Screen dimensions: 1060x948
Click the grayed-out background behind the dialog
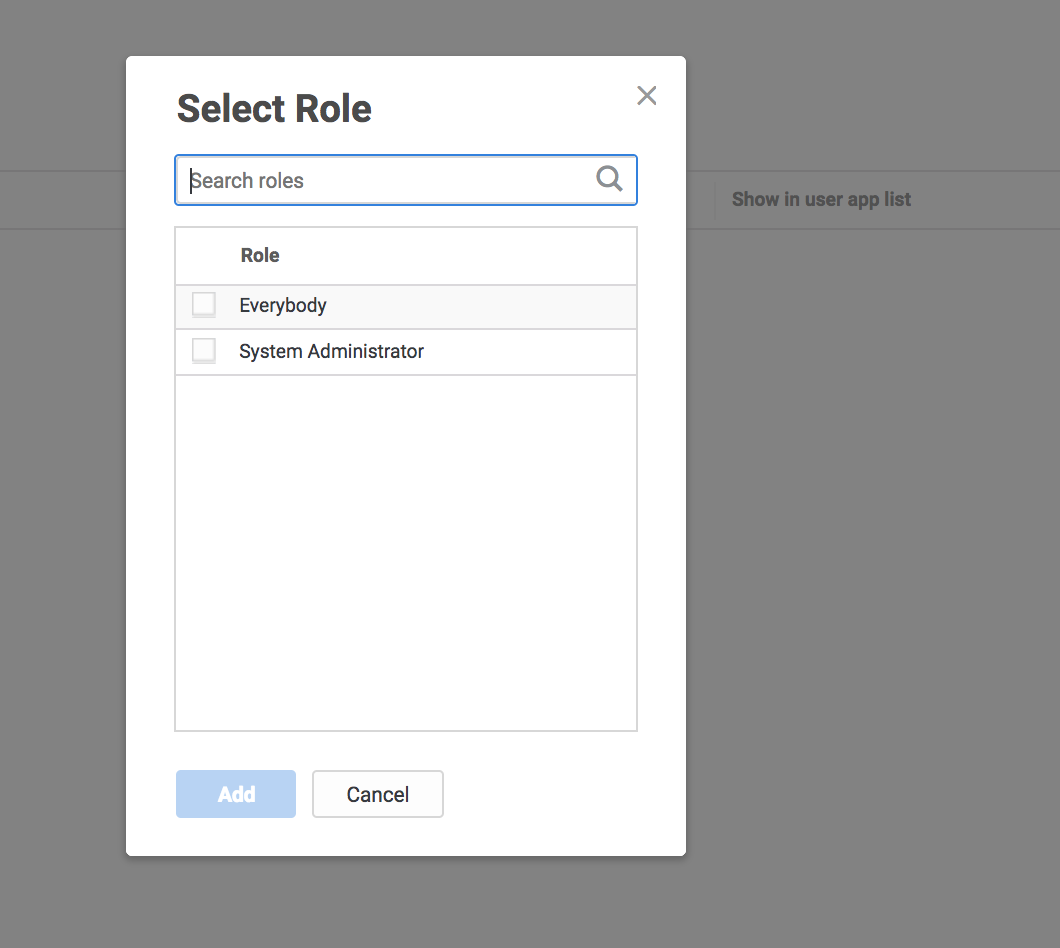[880, 600]
